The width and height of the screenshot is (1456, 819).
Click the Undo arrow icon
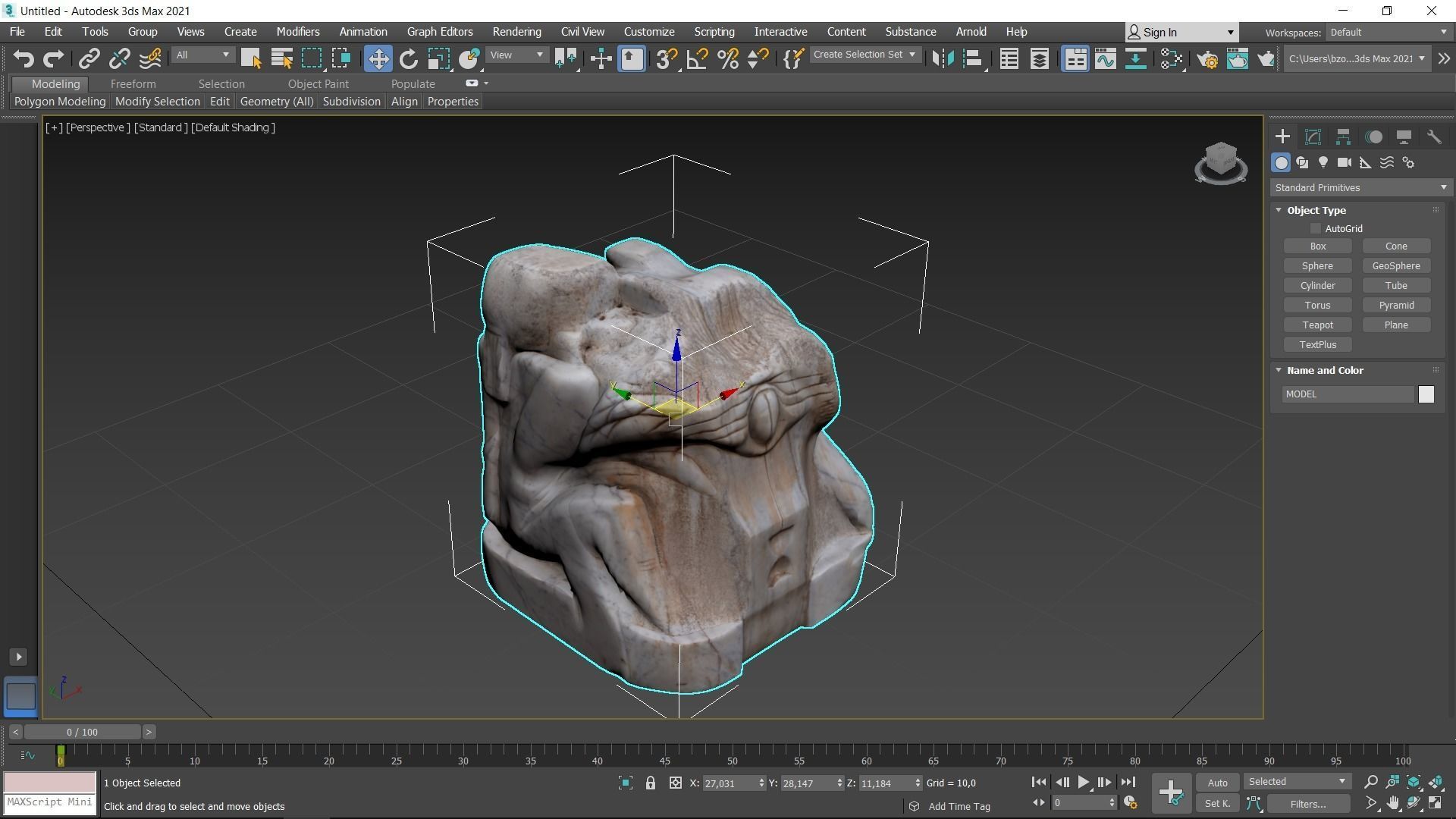(x=23, y=58)
